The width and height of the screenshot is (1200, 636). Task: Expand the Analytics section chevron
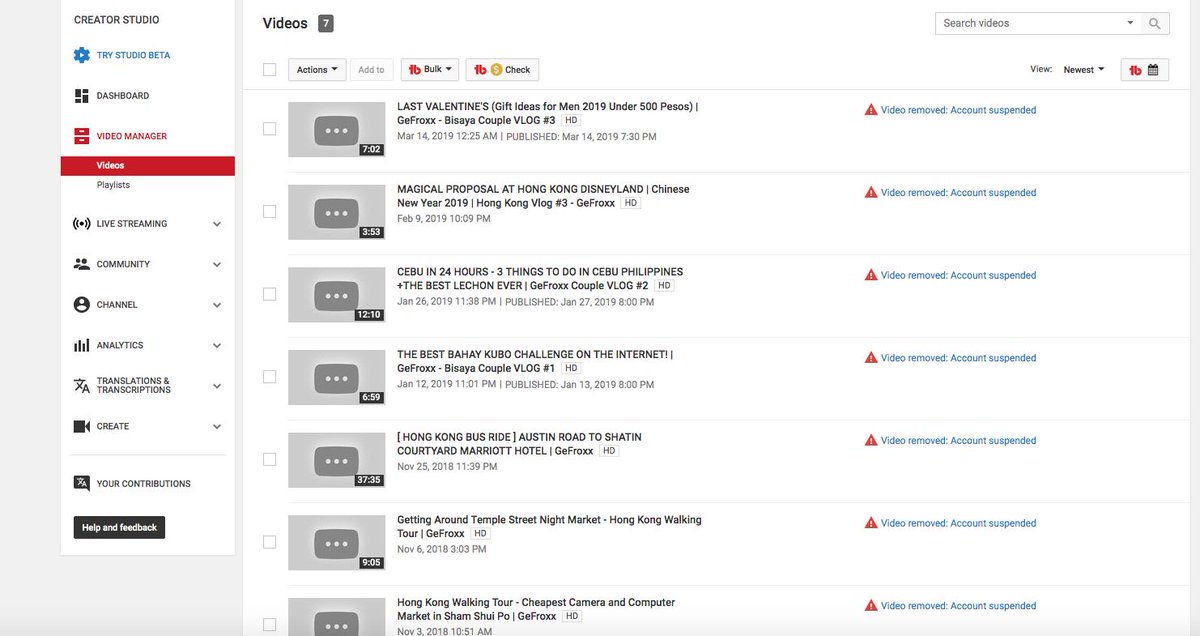[217, 345]
